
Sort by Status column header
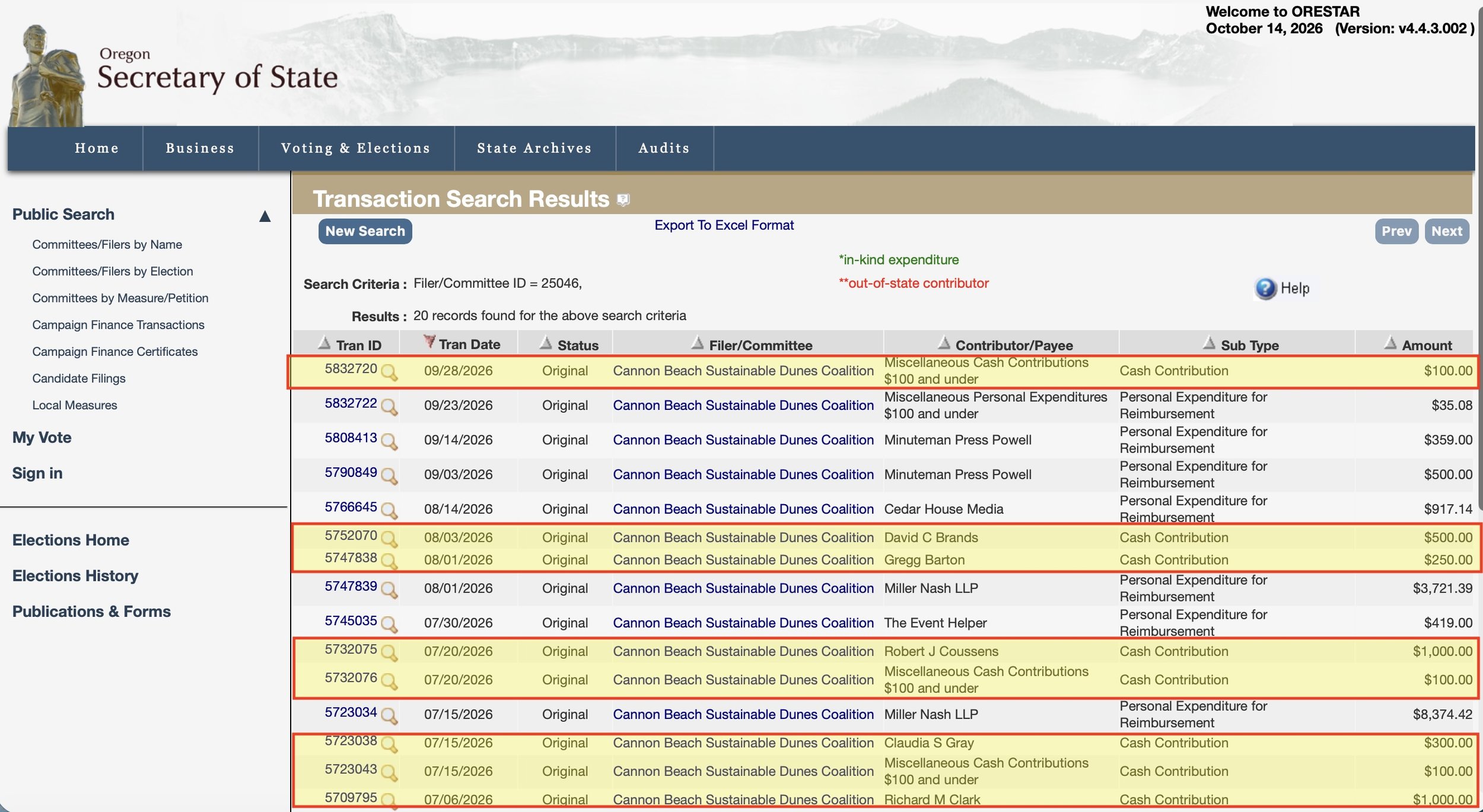click(578, 345)
